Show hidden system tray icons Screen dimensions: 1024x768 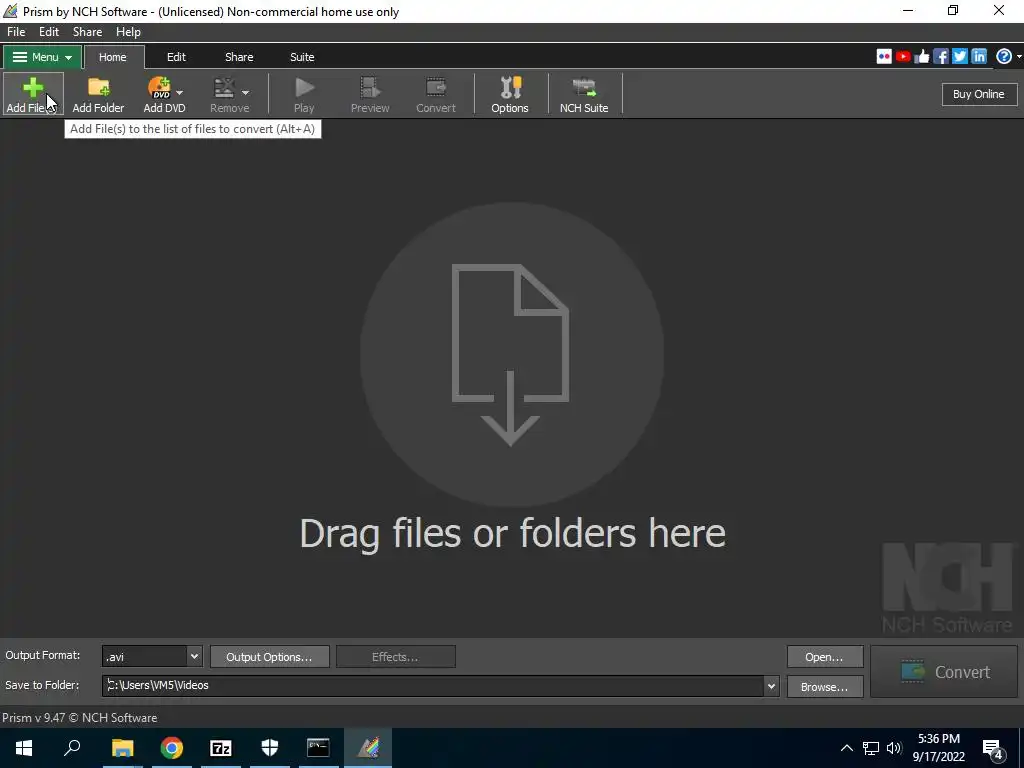pyautogui.click(x=846, y=748)
